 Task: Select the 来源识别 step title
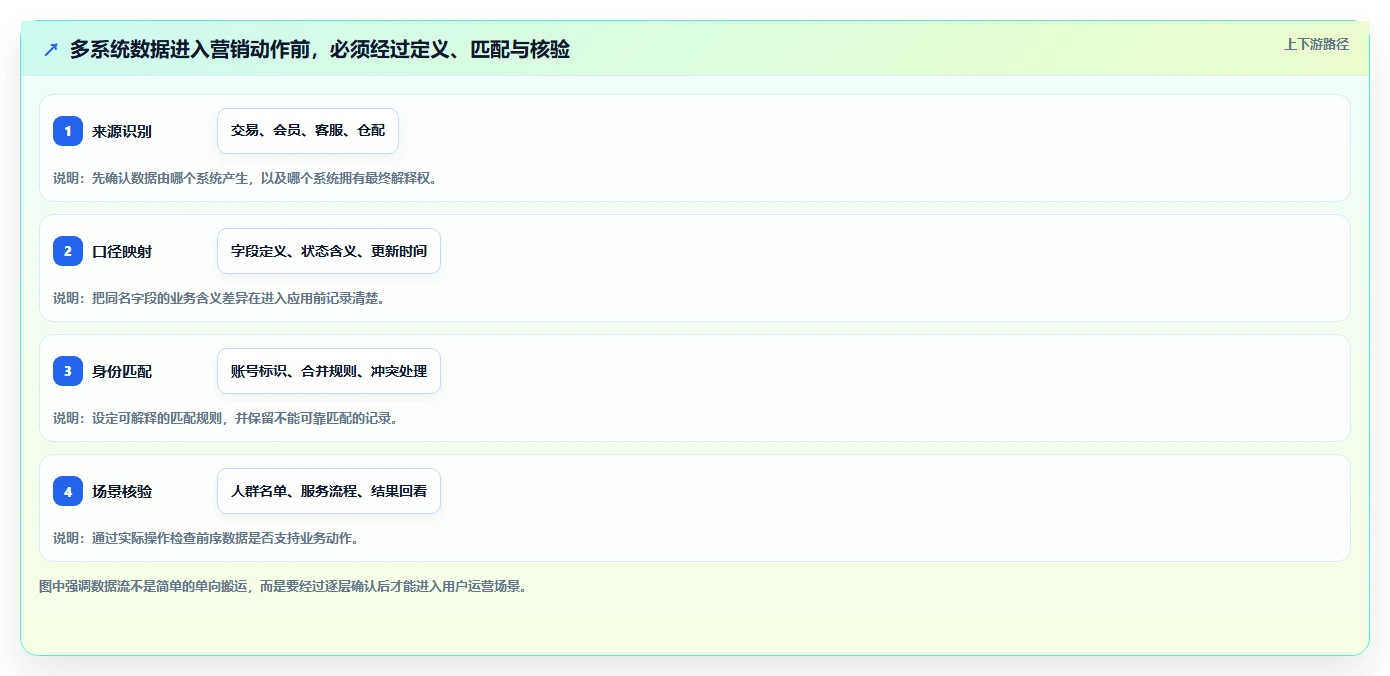point(122,131)
